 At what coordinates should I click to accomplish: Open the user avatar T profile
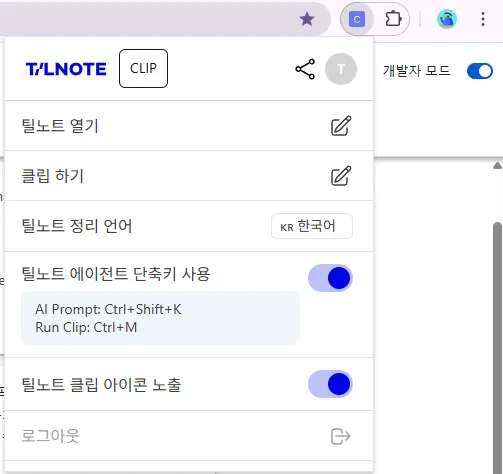point(341,69)
